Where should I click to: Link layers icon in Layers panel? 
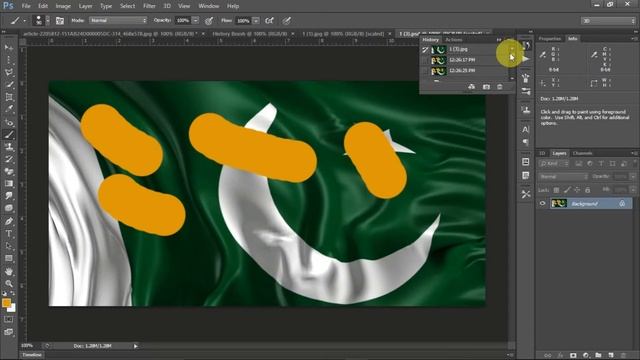tap(548, 356)
